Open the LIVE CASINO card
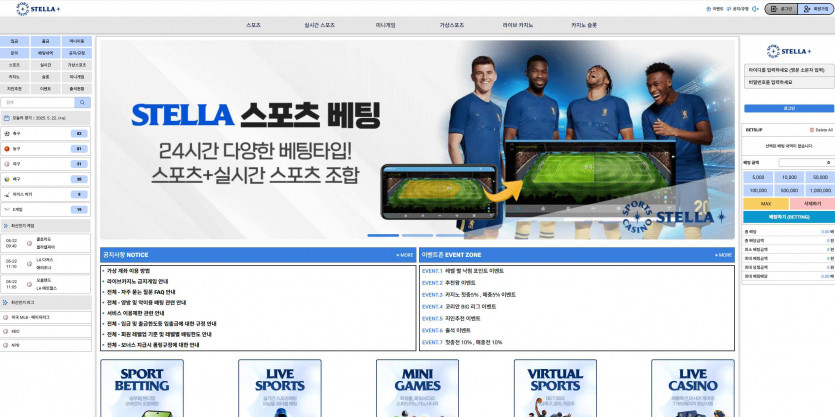Viewport: 835px width, 417px height. [693, 388]
